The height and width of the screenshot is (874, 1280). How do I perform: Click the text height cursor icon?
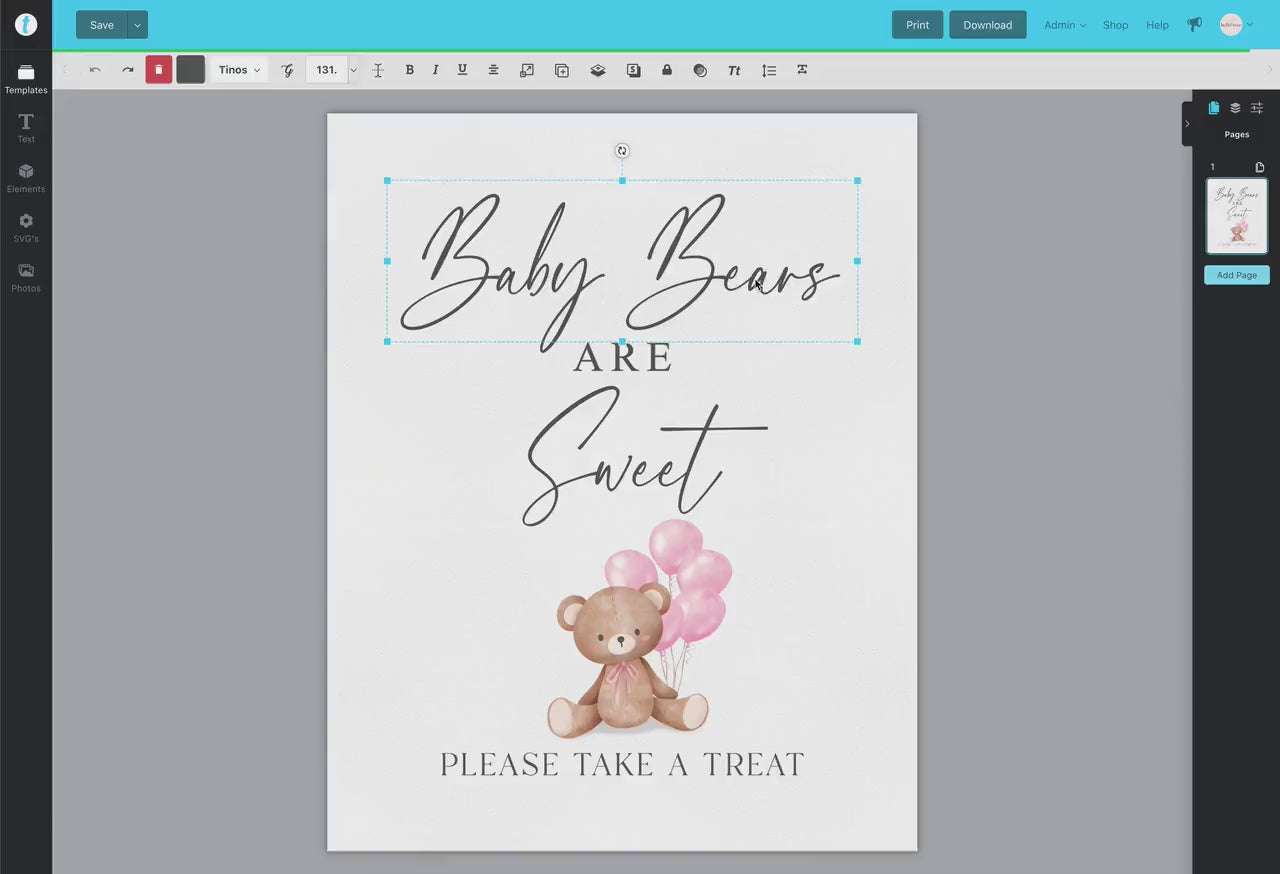[x=378, y=70]
